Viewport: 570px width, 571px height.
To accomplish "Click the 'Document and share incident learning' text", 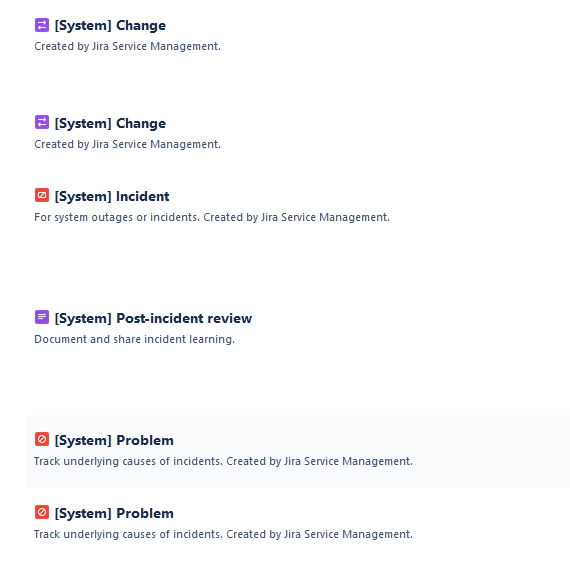I will pos(134,339).
